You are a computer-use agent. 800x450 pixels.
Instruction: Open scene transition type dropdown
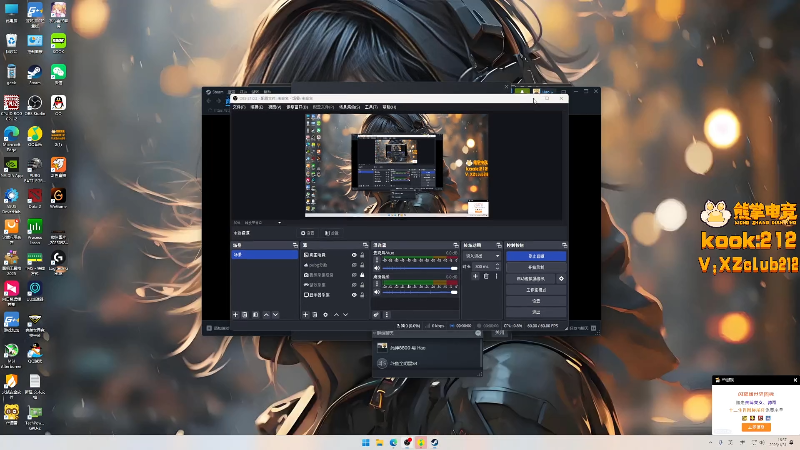pos(482,256)
